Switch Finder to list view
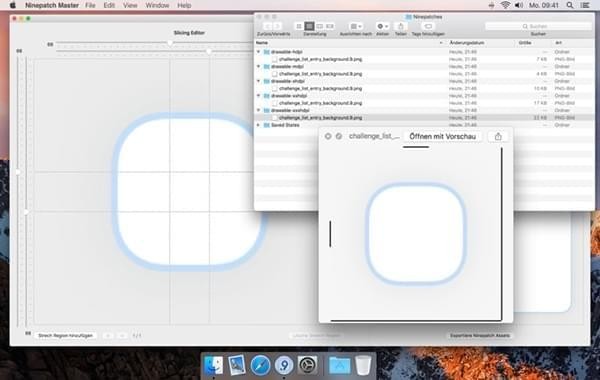Viewport: 600px width, 380px height. pos(309,26)
